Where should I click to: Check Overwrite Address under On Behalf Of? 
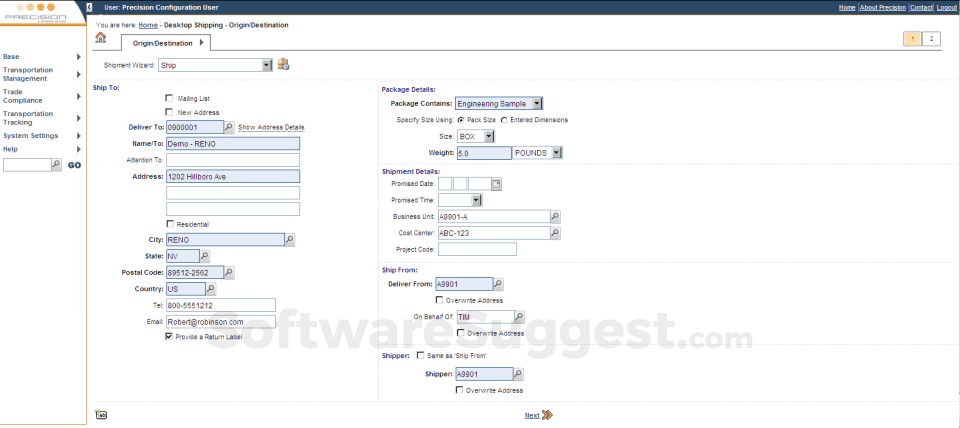[460, 333]
